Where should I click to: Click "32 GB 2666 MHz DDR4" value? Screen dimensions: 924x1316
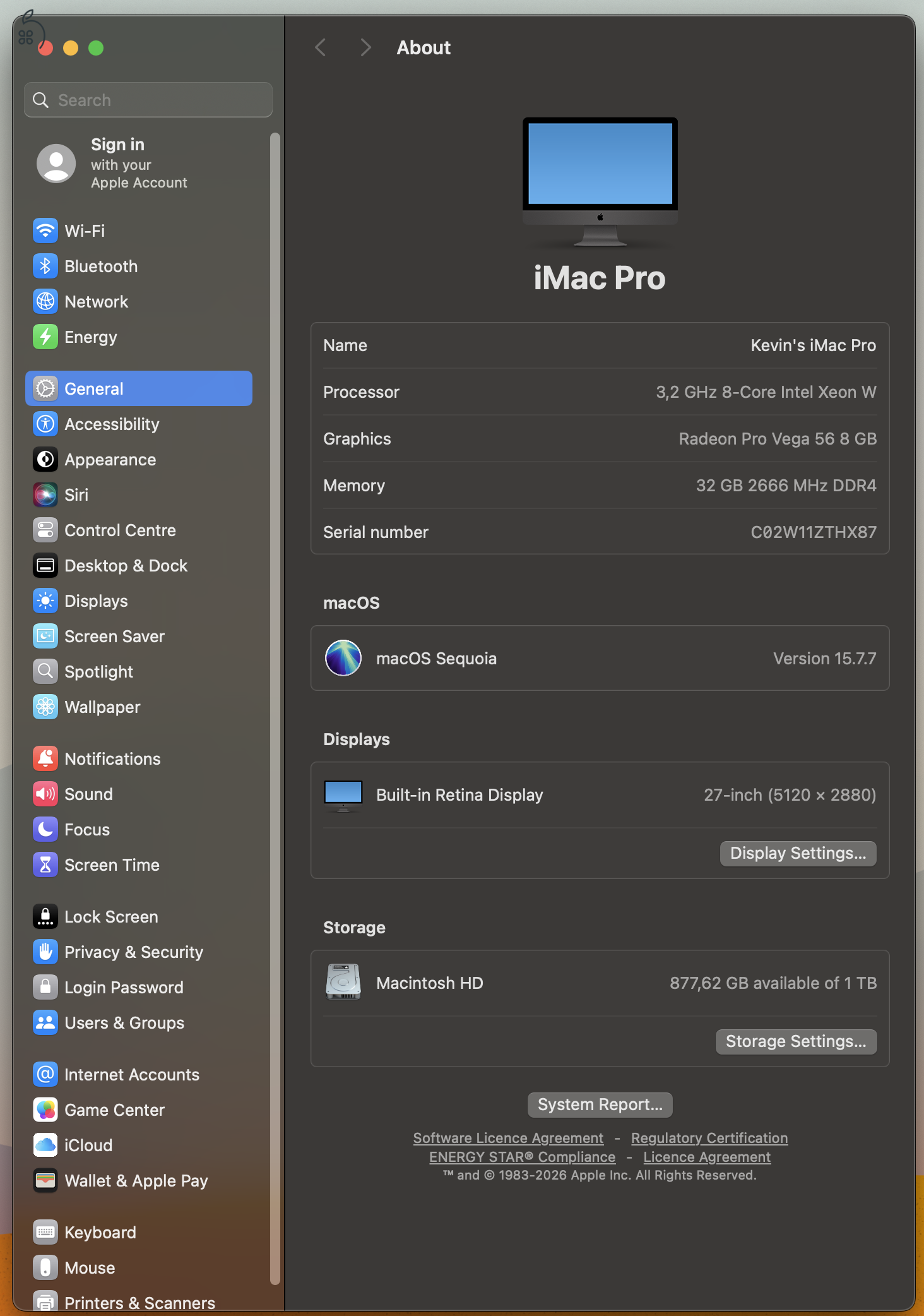tap(786, 486)
